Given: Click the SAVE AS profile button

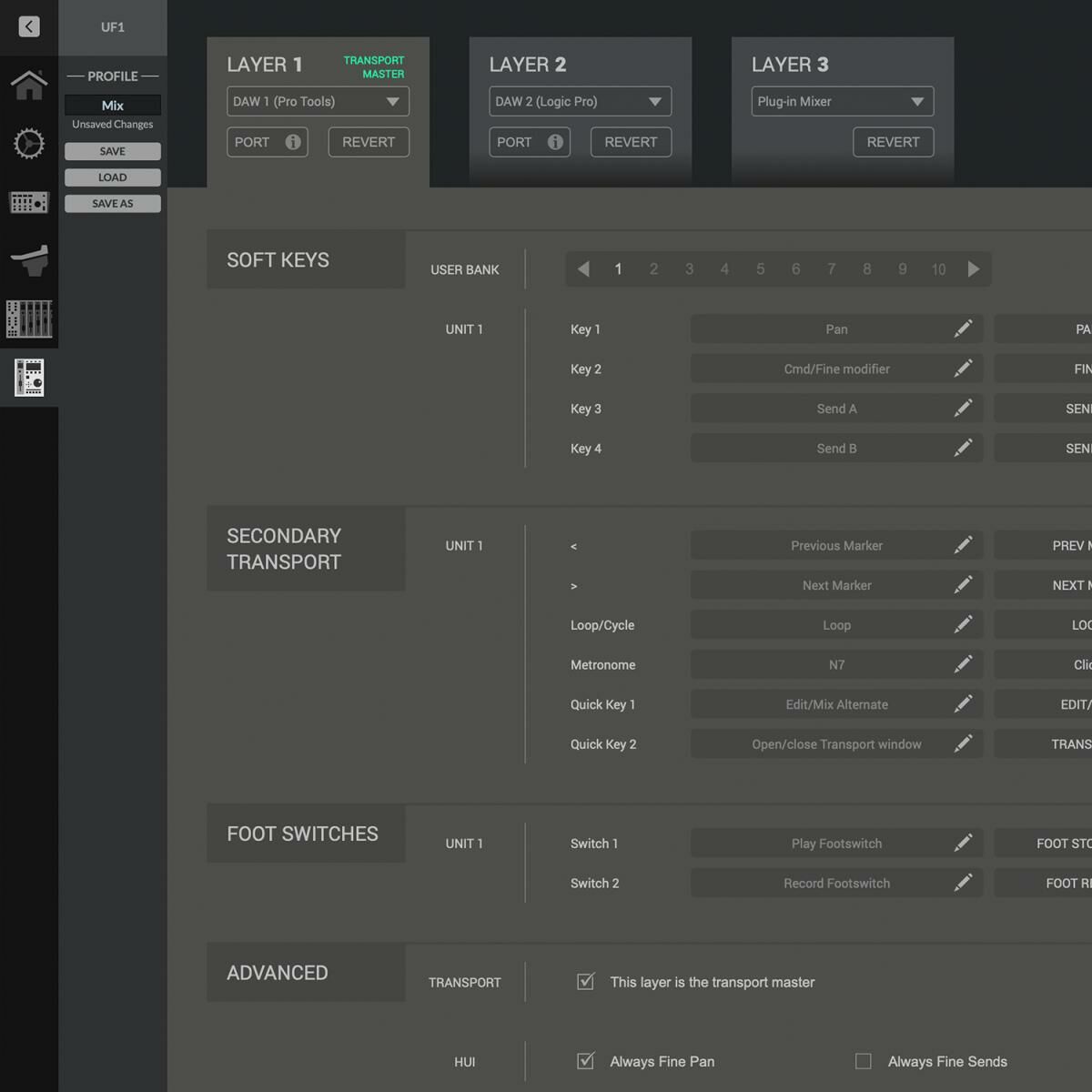Looking at the screenshot, I should point(113,204).
